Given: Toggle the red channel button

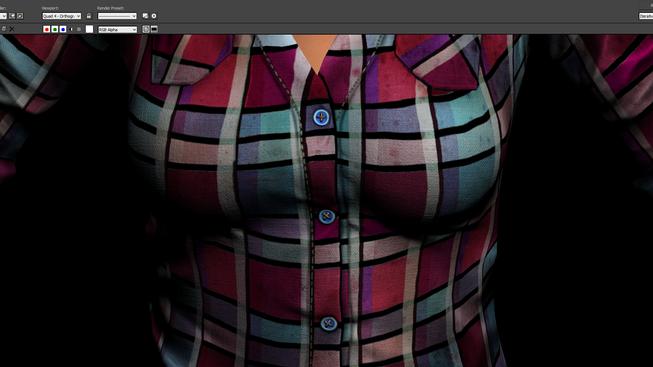Looking at the screenshot, I should pyautogui.click(x=47, y=29).
